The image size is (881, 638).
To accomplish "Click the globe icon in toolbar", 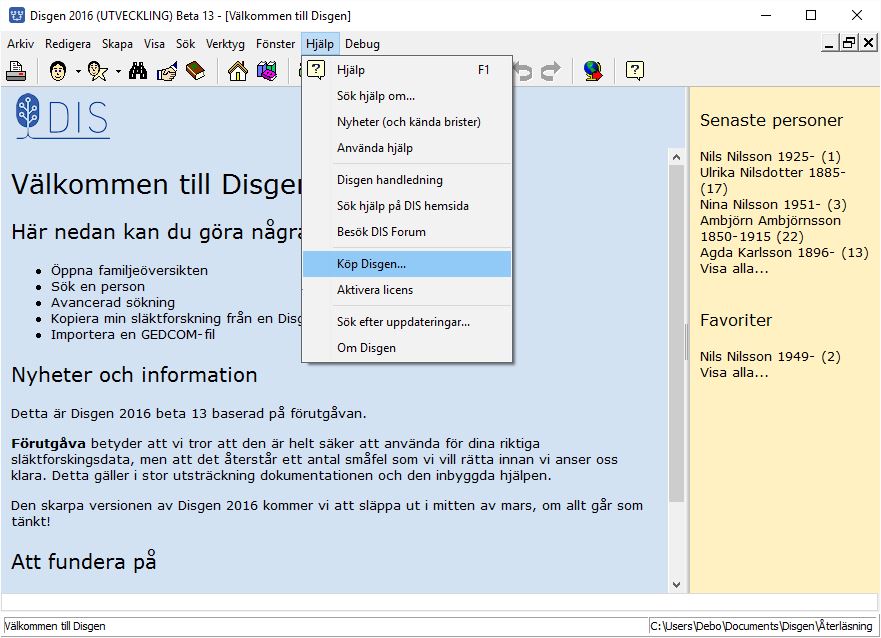I will [x=593, y=71].
